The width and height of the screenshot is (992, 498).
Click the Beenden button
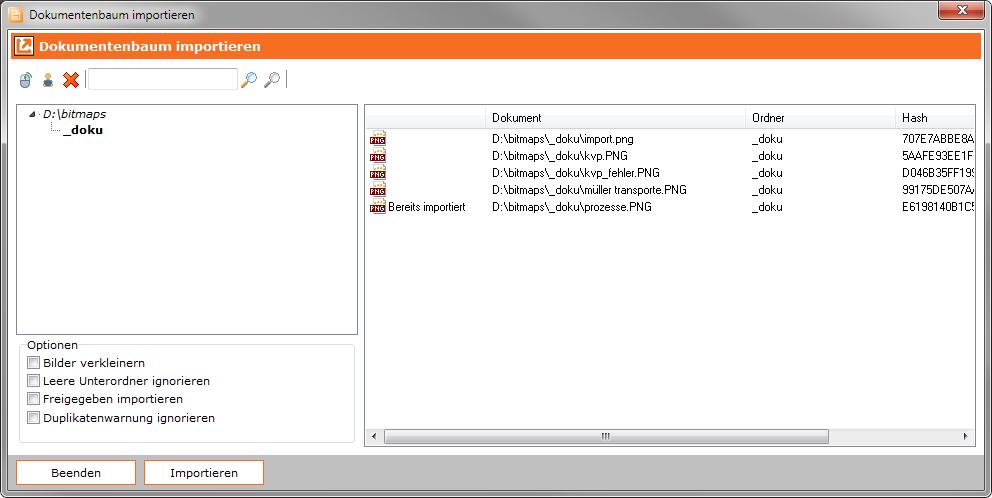[x=76, y=473]
